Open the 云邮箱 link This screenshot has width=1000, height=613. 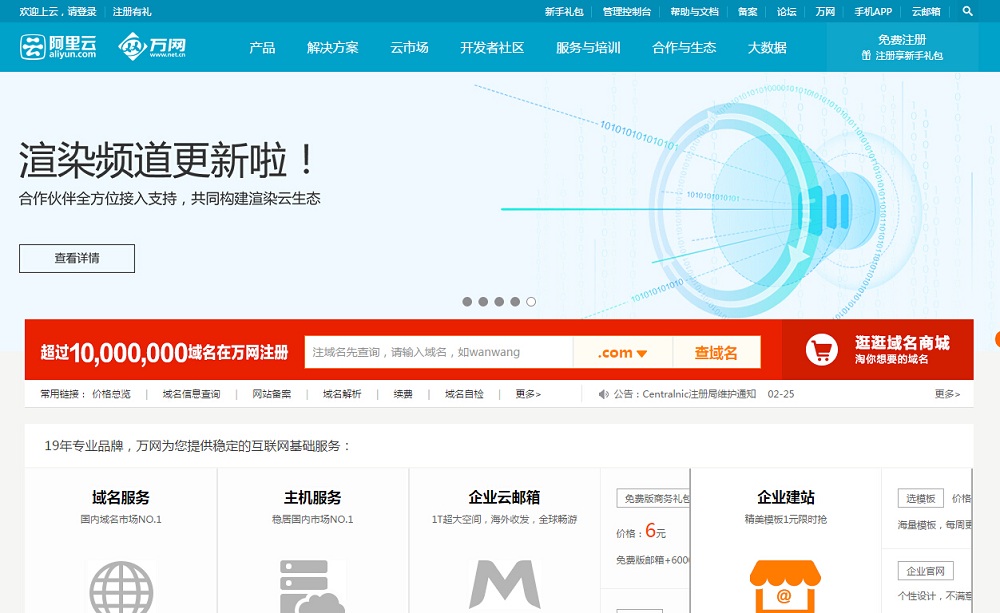(x=926, y=11)
